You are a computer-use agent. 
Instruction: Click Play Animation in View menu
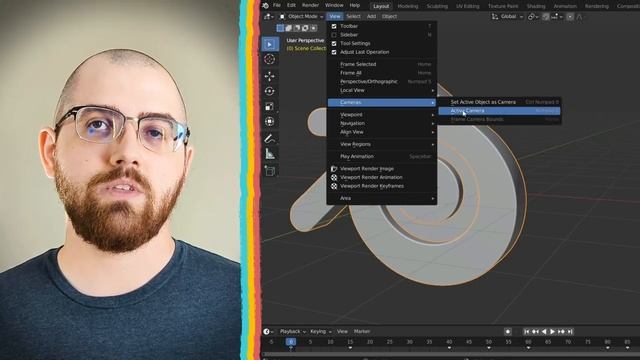382,156
